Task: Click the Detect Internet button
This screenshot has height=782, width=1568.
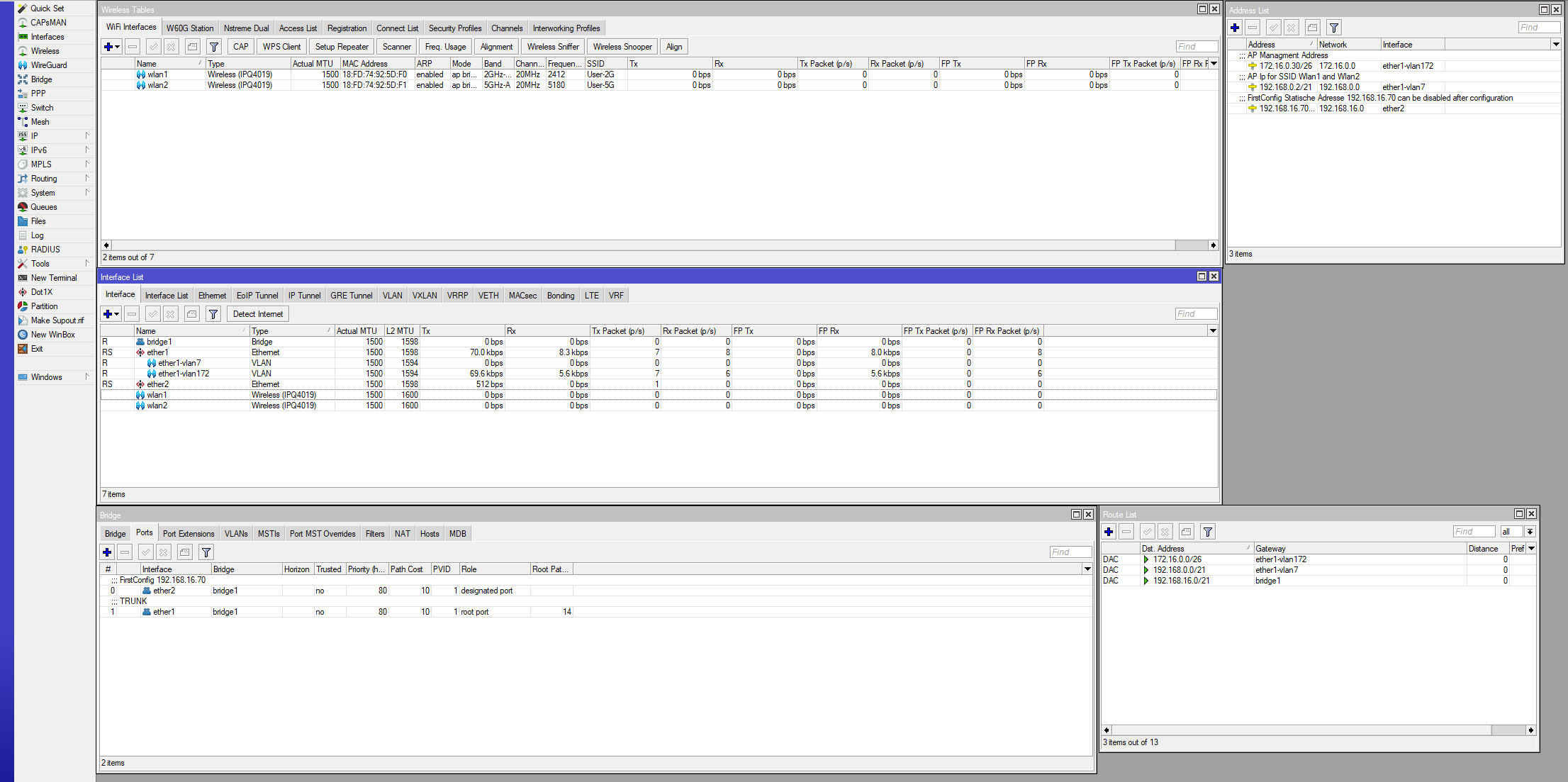Action: click(x=257, y=314)
